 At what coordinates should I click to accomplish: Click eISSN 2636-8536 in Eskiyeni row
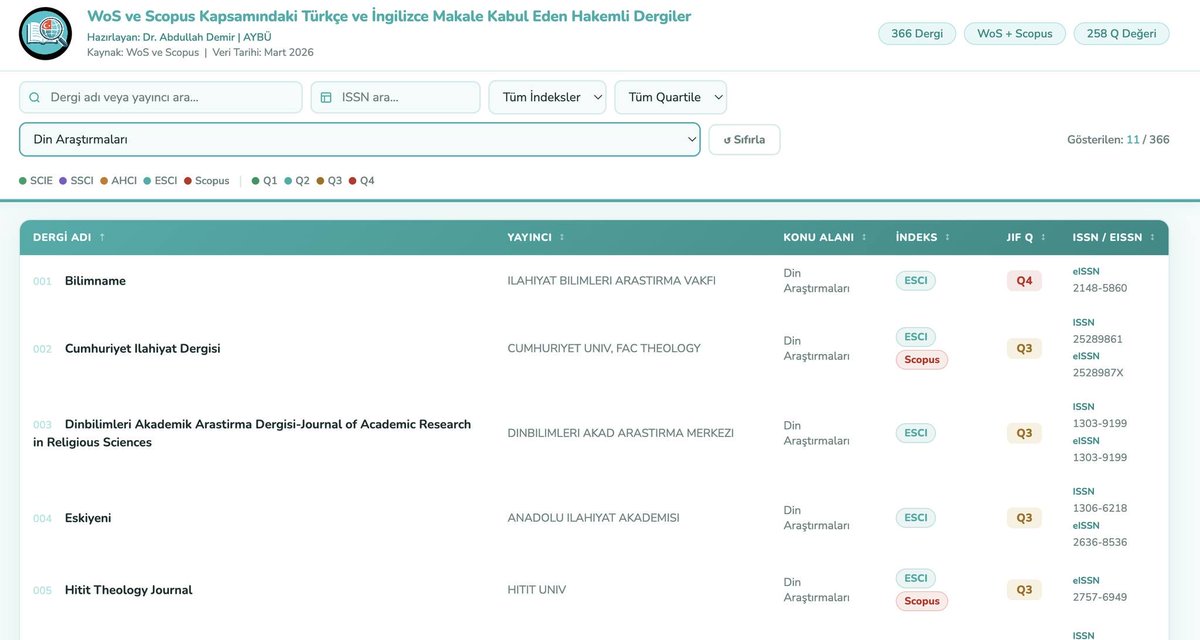[1100, 542]
